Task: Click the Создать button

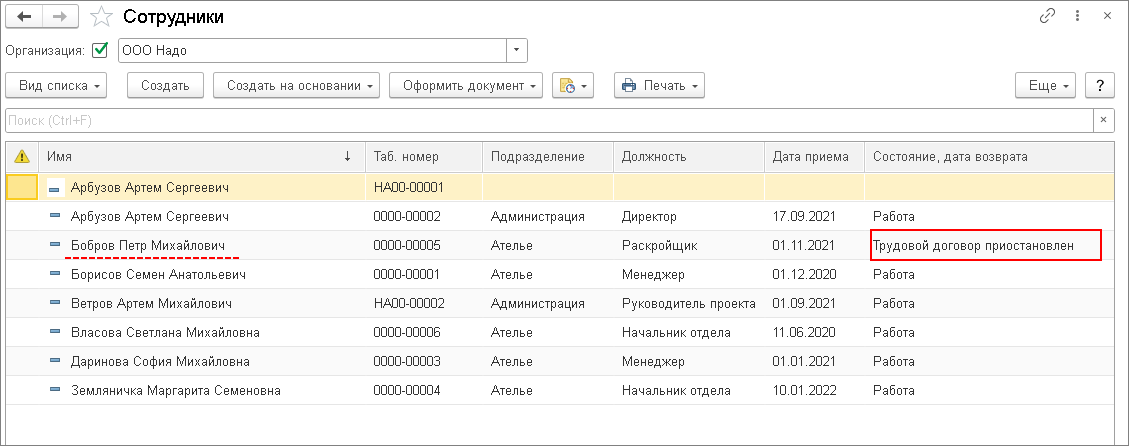Action: pyautogui.click(x=165, y=86)
